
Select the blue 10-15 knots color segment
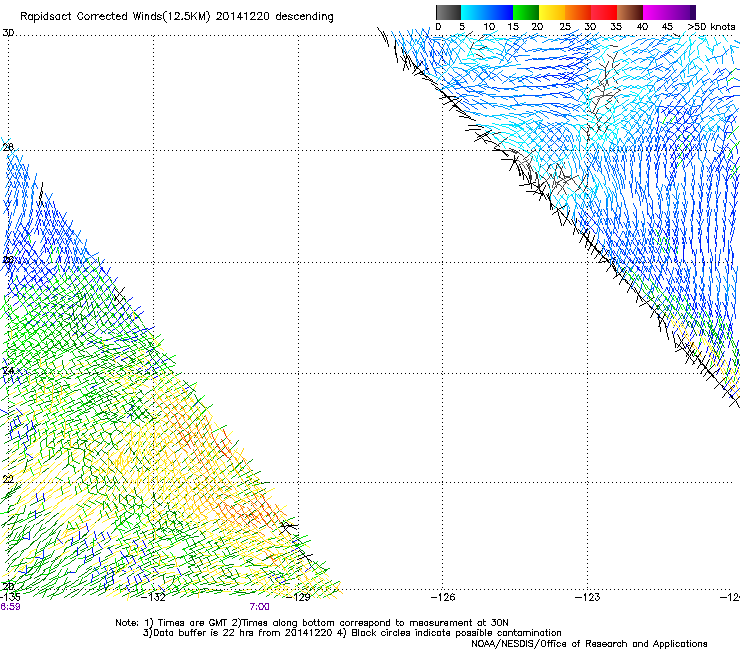click(500, 12)
